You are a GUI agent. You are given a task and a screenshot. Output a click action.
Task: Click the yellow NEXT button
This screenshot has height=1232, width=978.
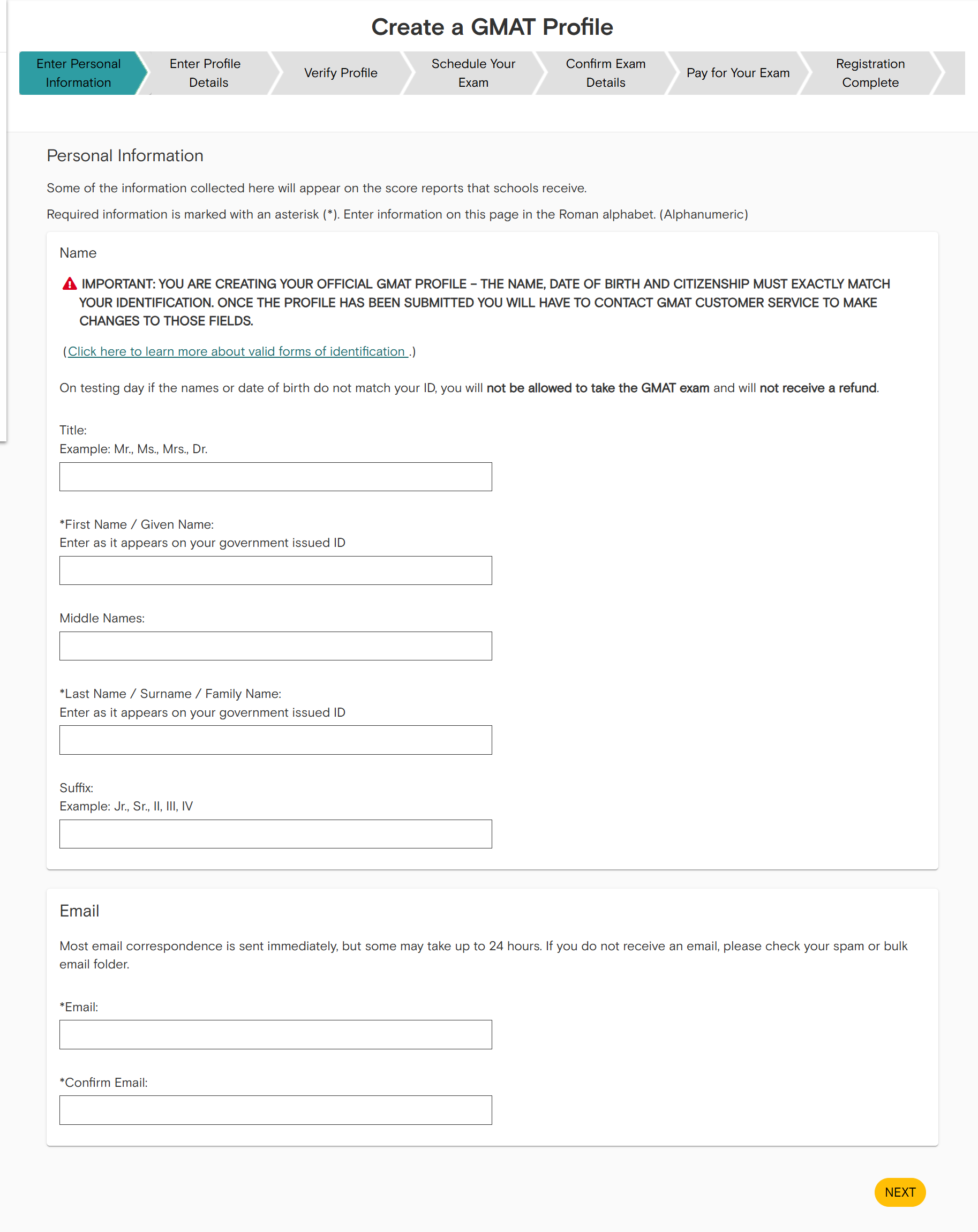(900, 1192)
